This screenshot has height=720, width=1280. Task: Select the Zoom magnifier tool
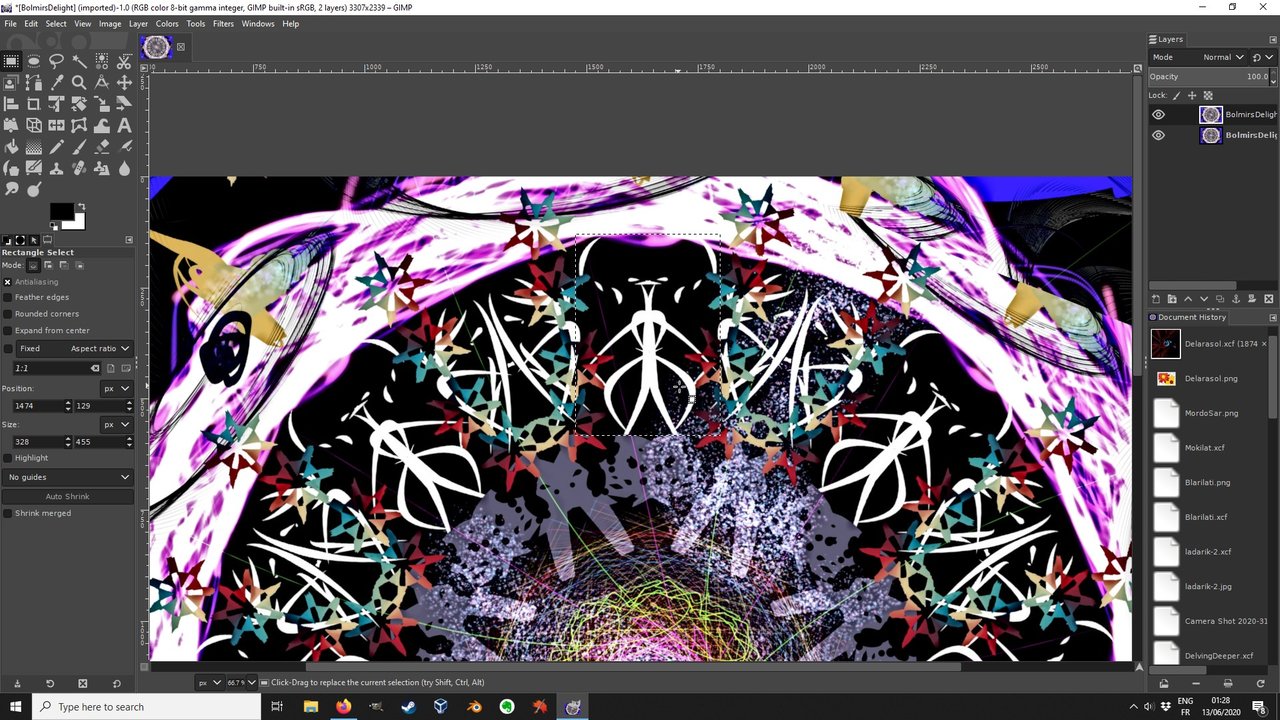coord(79,83)
